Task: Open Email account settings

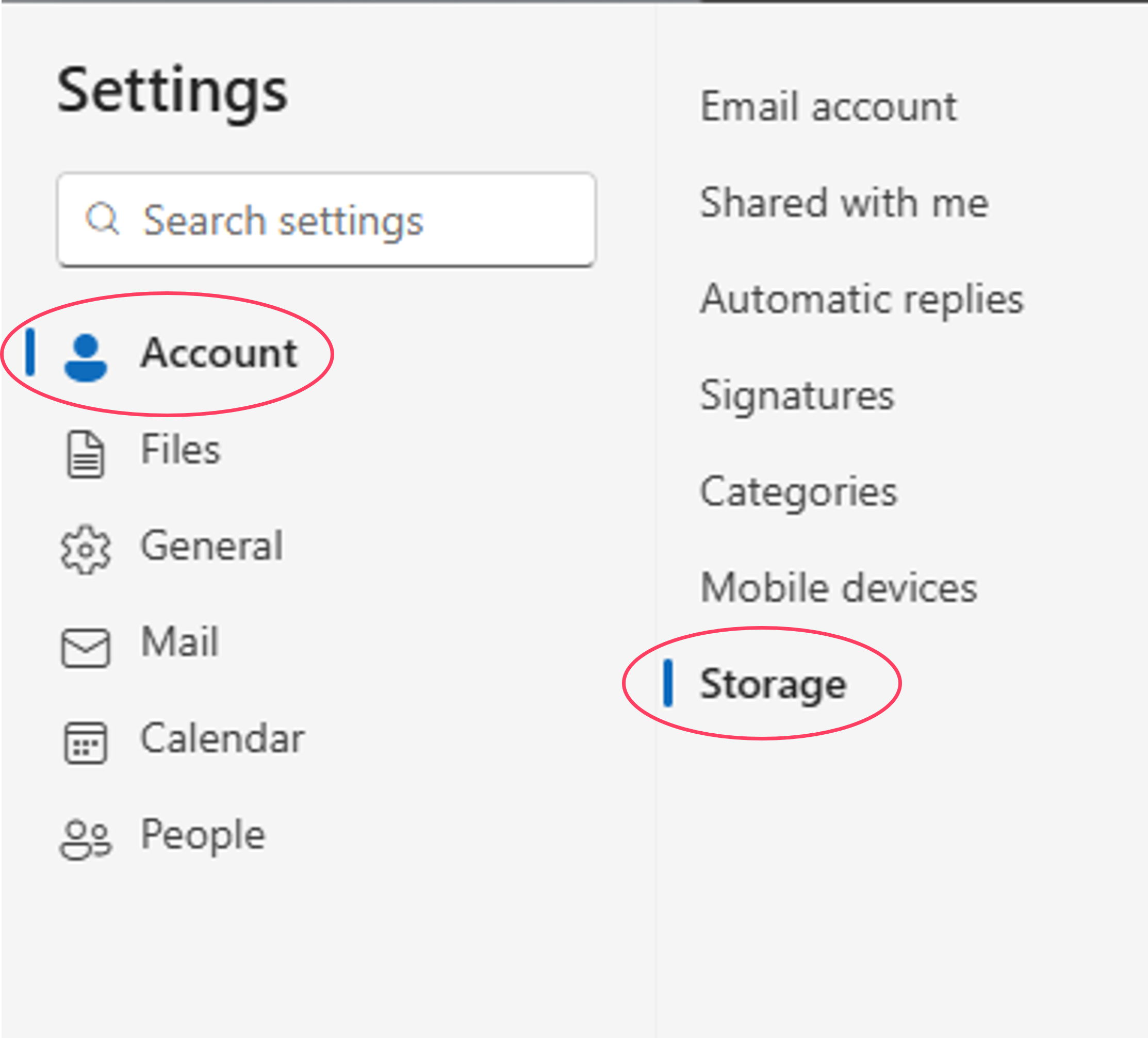Action: coord(829,105)
